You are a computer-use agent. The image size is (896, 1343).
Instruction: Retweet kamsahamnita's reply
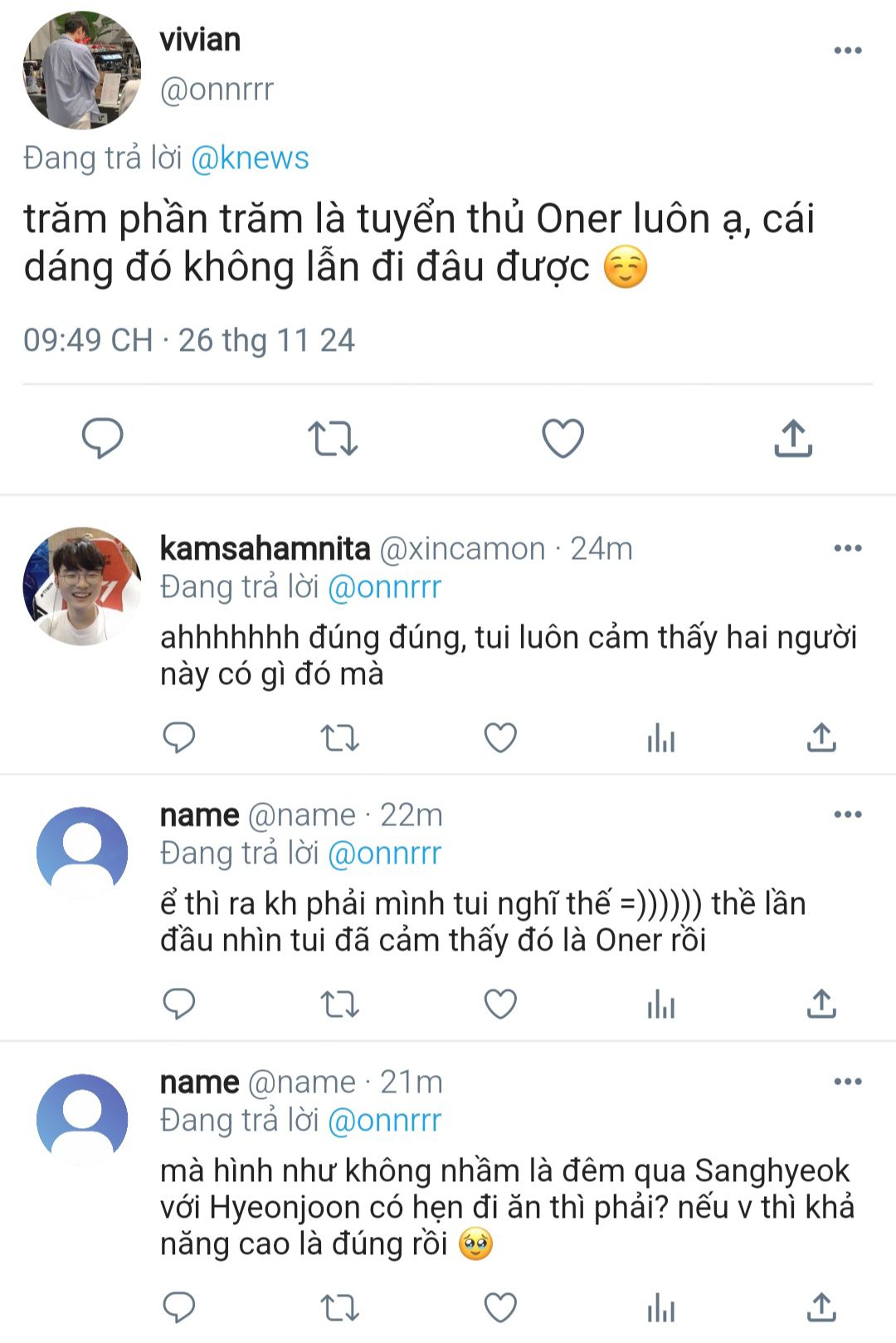coord(339,737)
